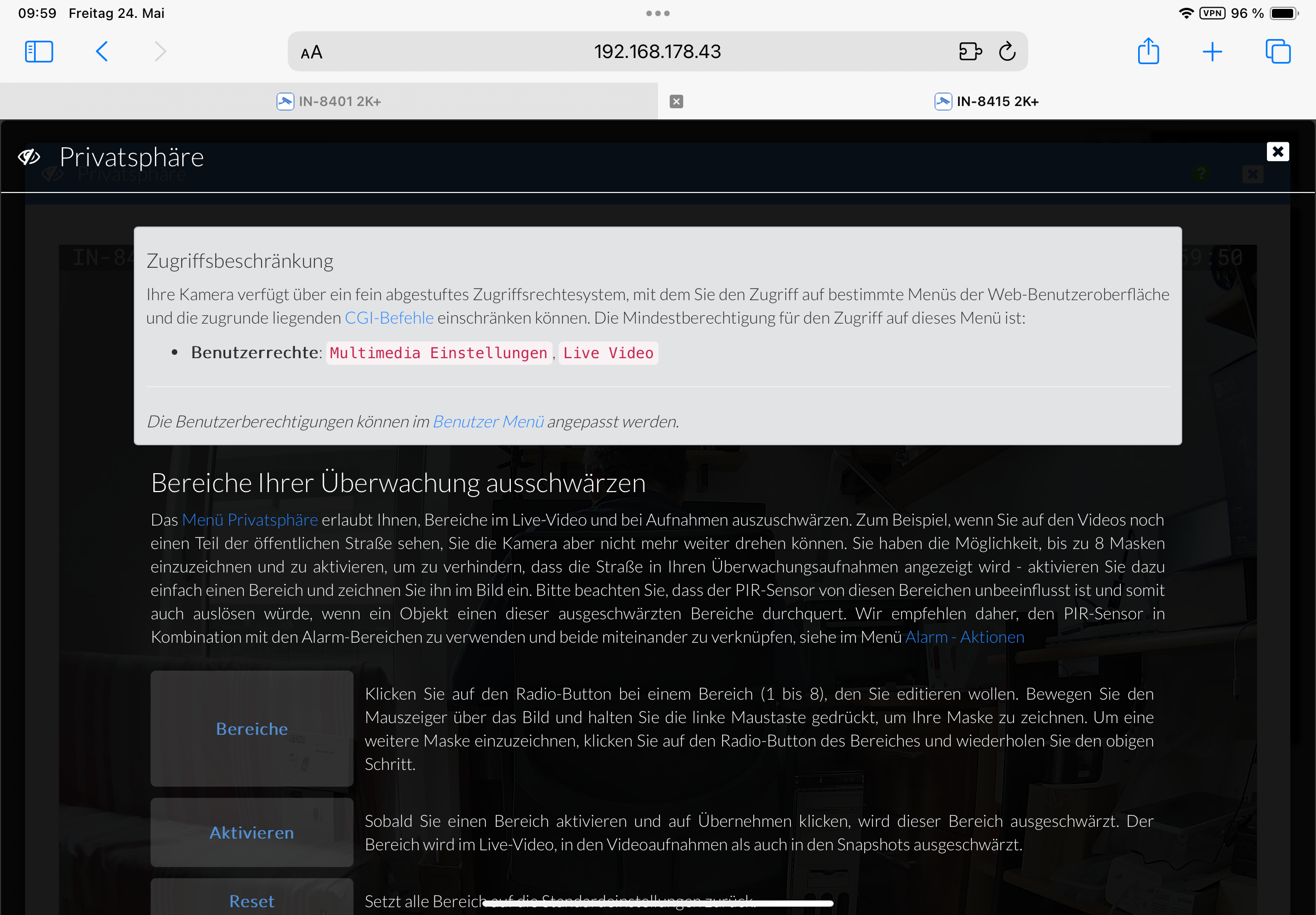Open the Alarm - Aktionen link

tap(964, 637)
